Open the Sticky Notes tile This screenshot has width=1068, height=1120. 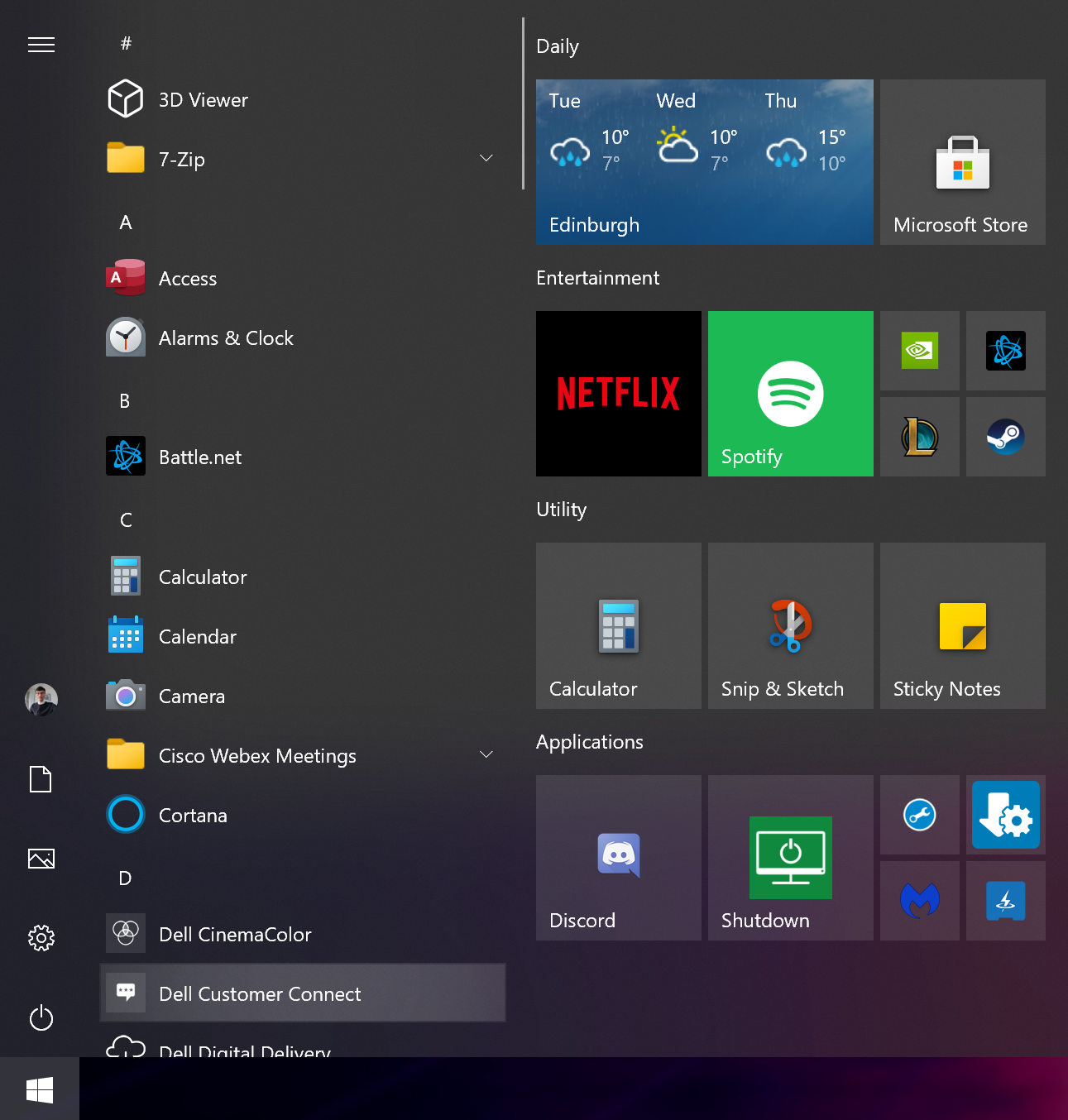pos(963,625)
